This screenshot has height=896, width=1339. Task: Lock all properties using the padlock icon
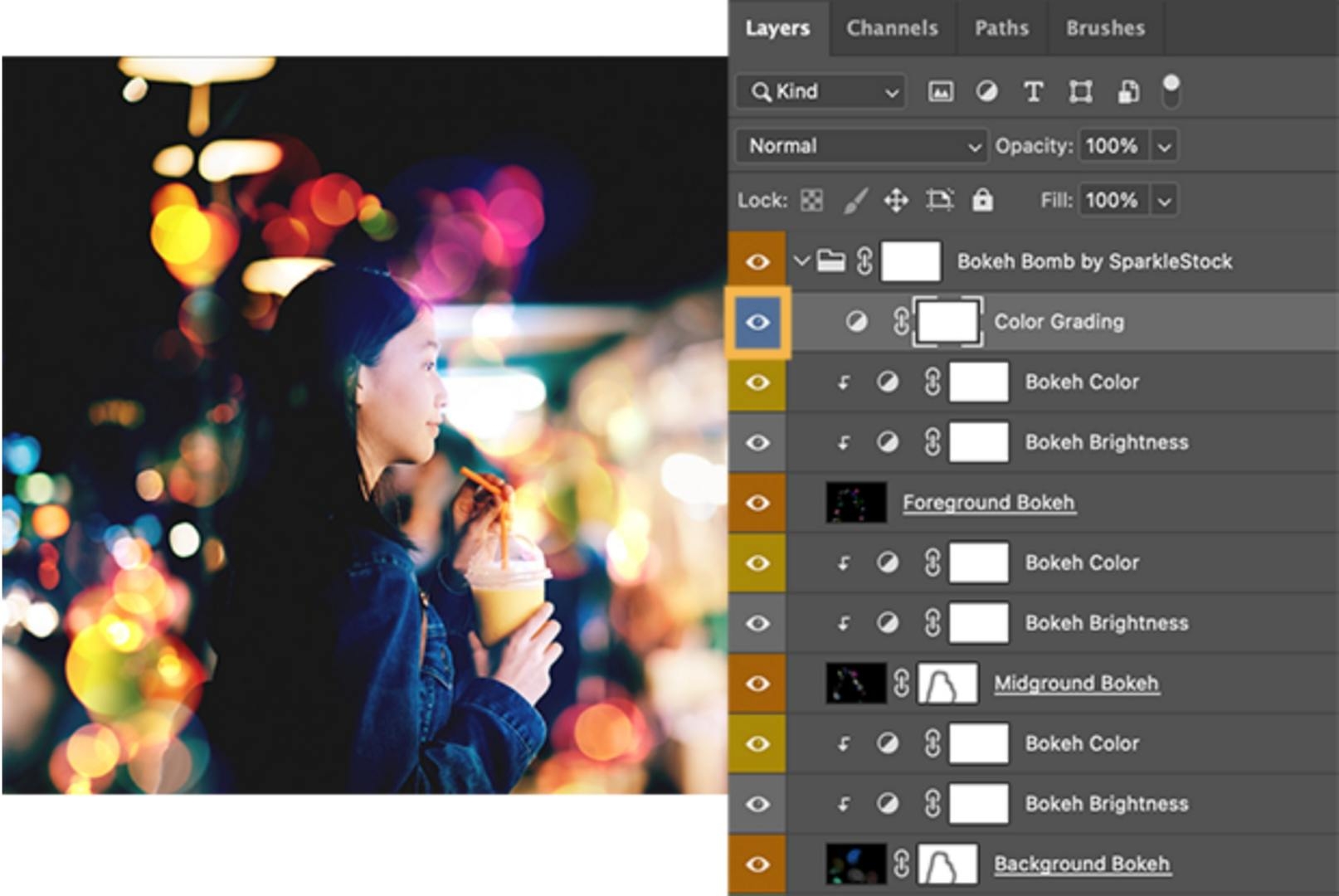point(985,199)
